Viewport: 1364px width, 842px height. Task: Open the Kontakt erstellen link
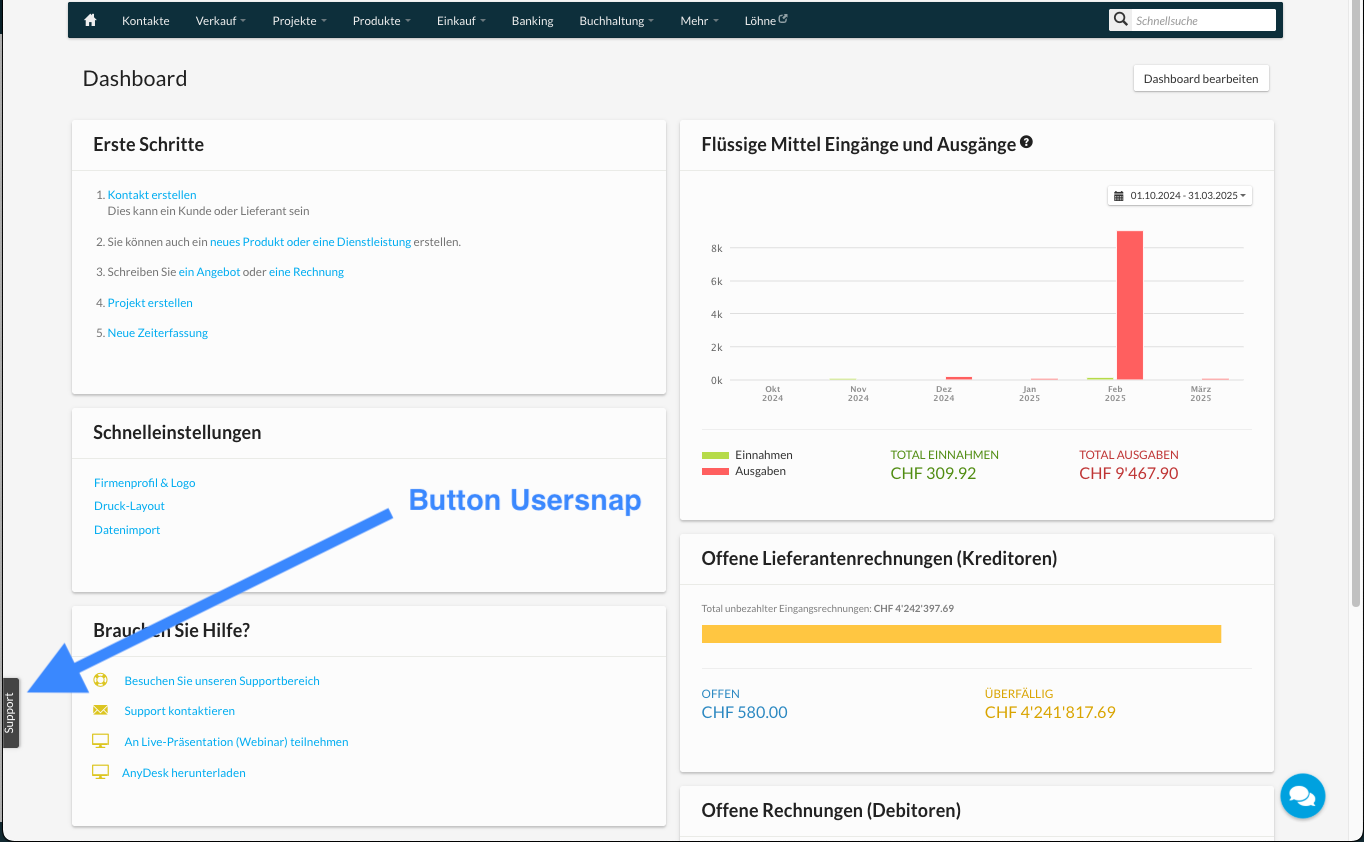pyautogui.click(x=152, y=195)
